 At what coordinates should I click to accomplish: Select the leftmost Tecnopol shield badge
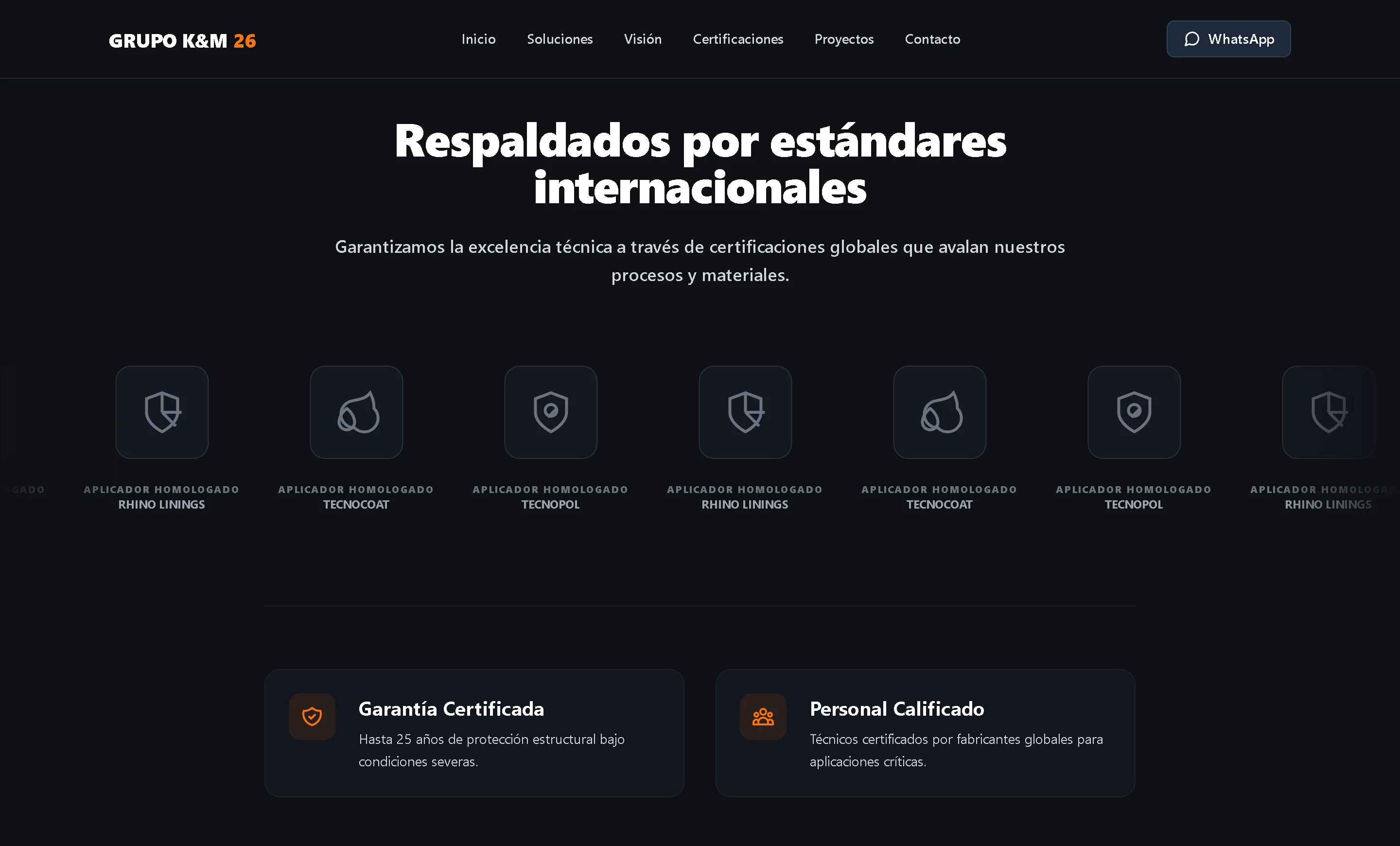551,412
